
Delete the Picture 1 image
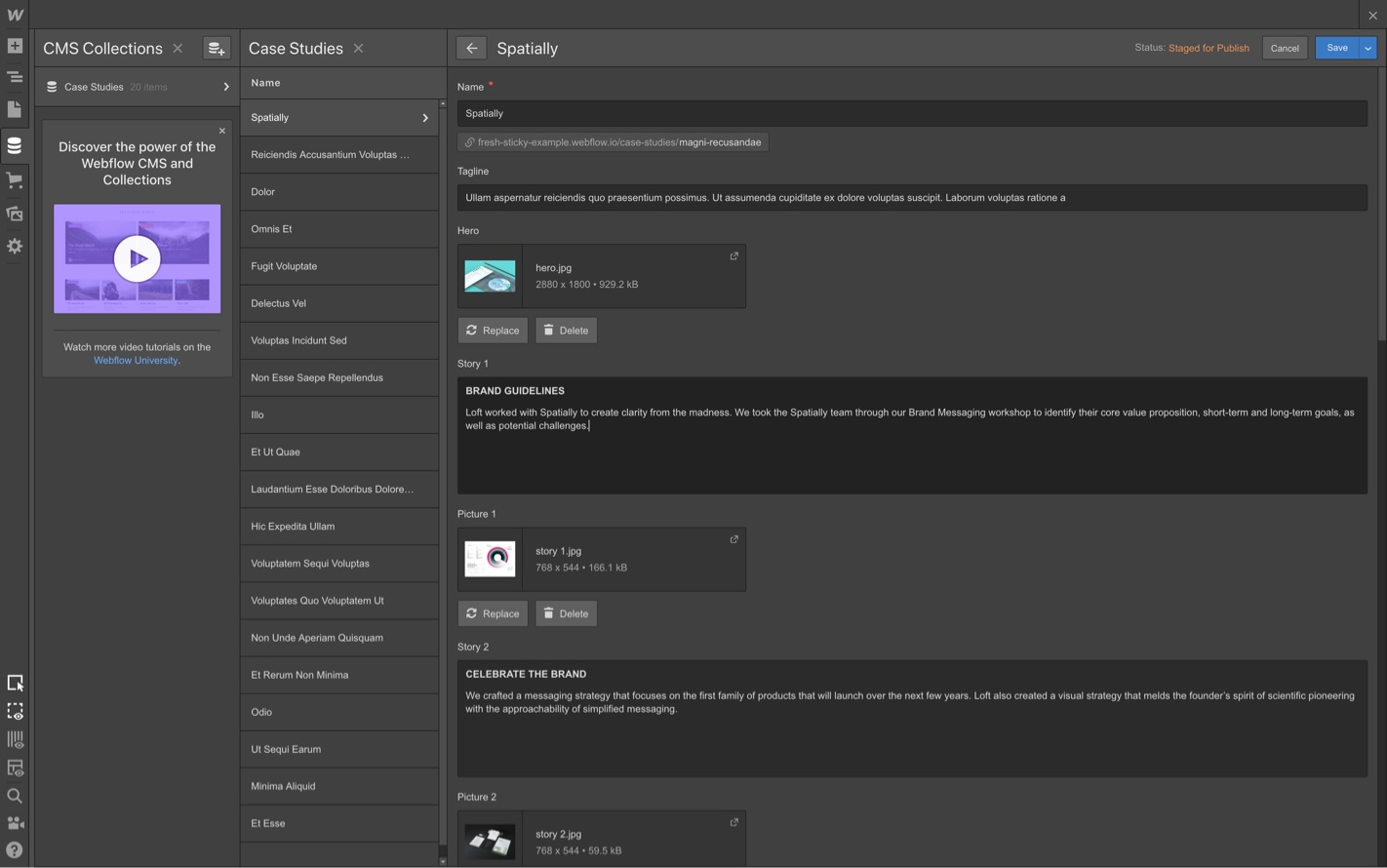pyautogui.click(x=566, y=613)
